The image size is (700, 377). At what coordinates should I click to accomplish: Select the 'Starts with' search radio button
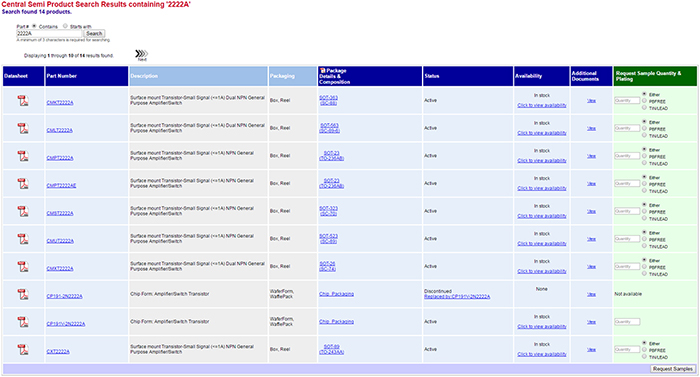point(65,26)
